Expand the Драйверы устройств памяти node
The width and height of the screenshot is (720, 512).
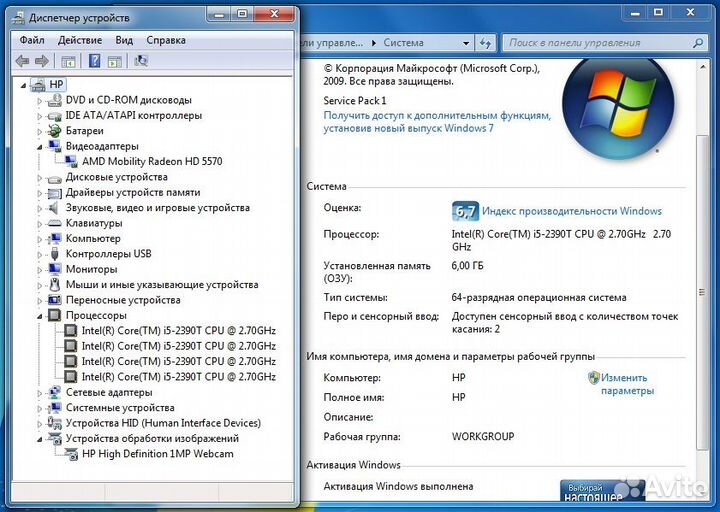[40, 193]
